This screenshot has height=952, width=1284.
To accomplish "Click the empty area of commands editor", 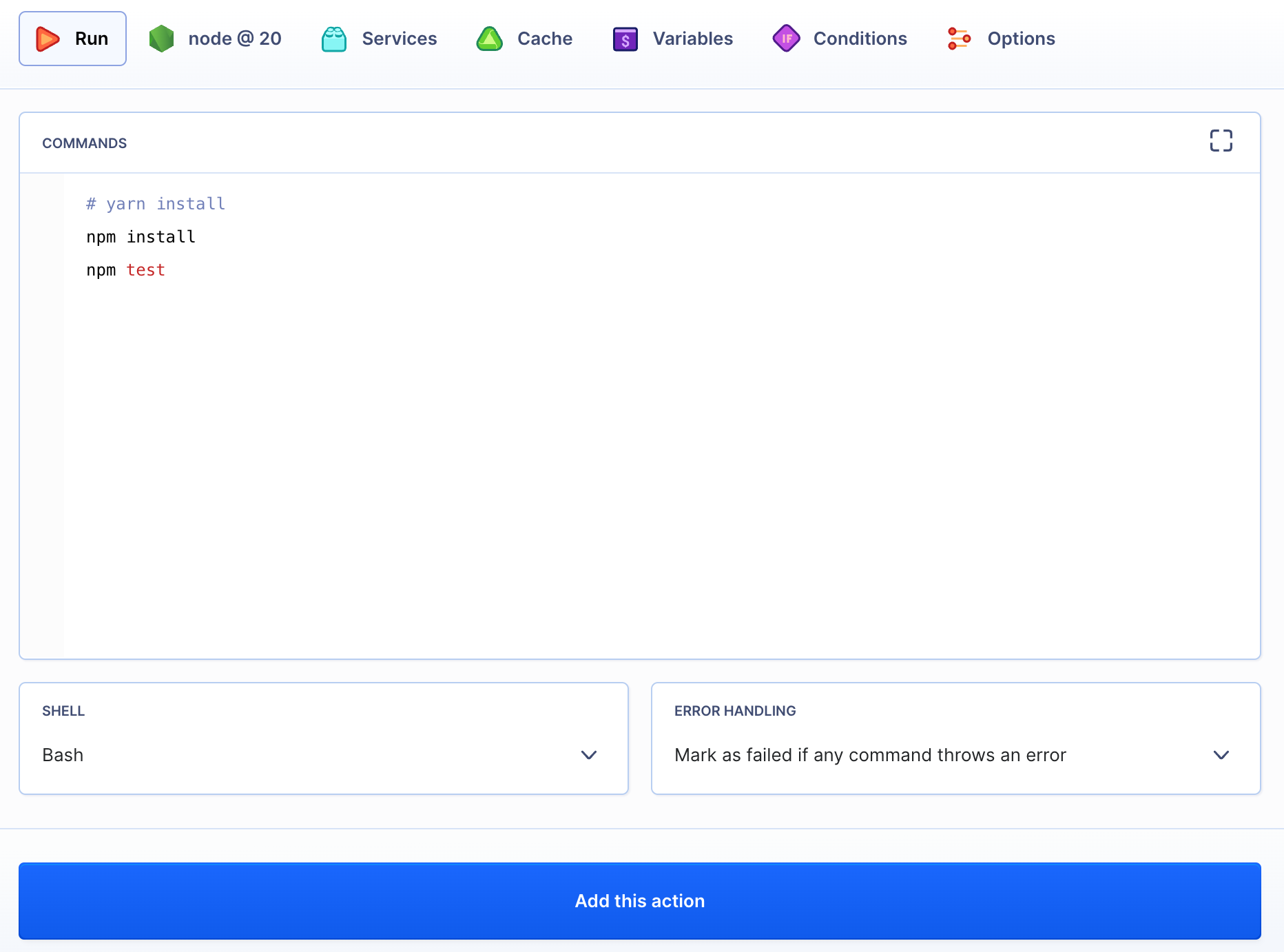I will coord(661,468).
